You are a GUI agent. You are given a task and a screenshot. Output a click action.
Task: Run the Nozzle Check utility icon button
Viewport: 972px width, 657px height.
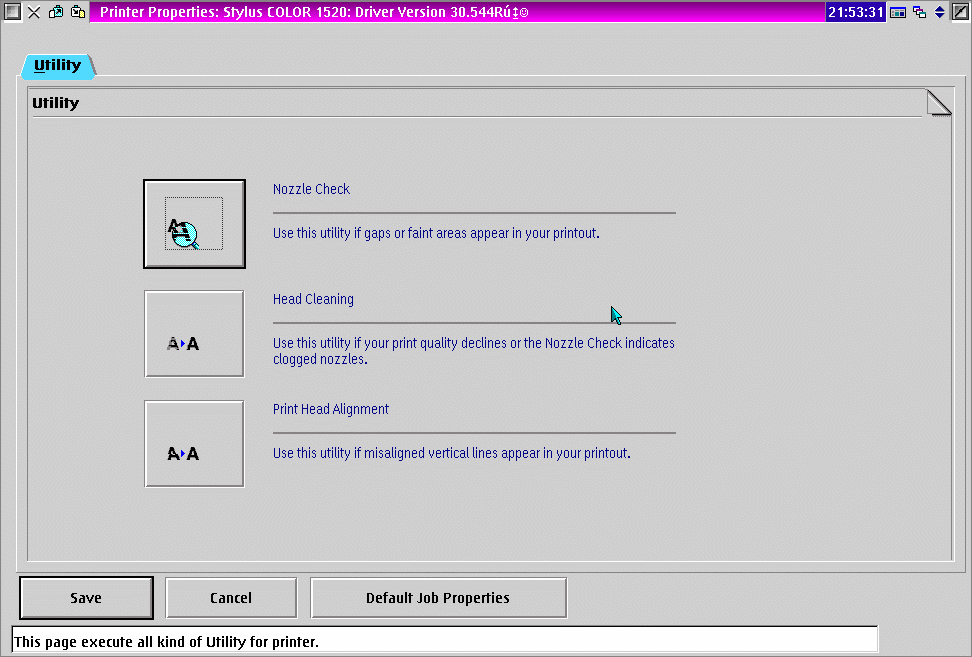pos(194,224)
